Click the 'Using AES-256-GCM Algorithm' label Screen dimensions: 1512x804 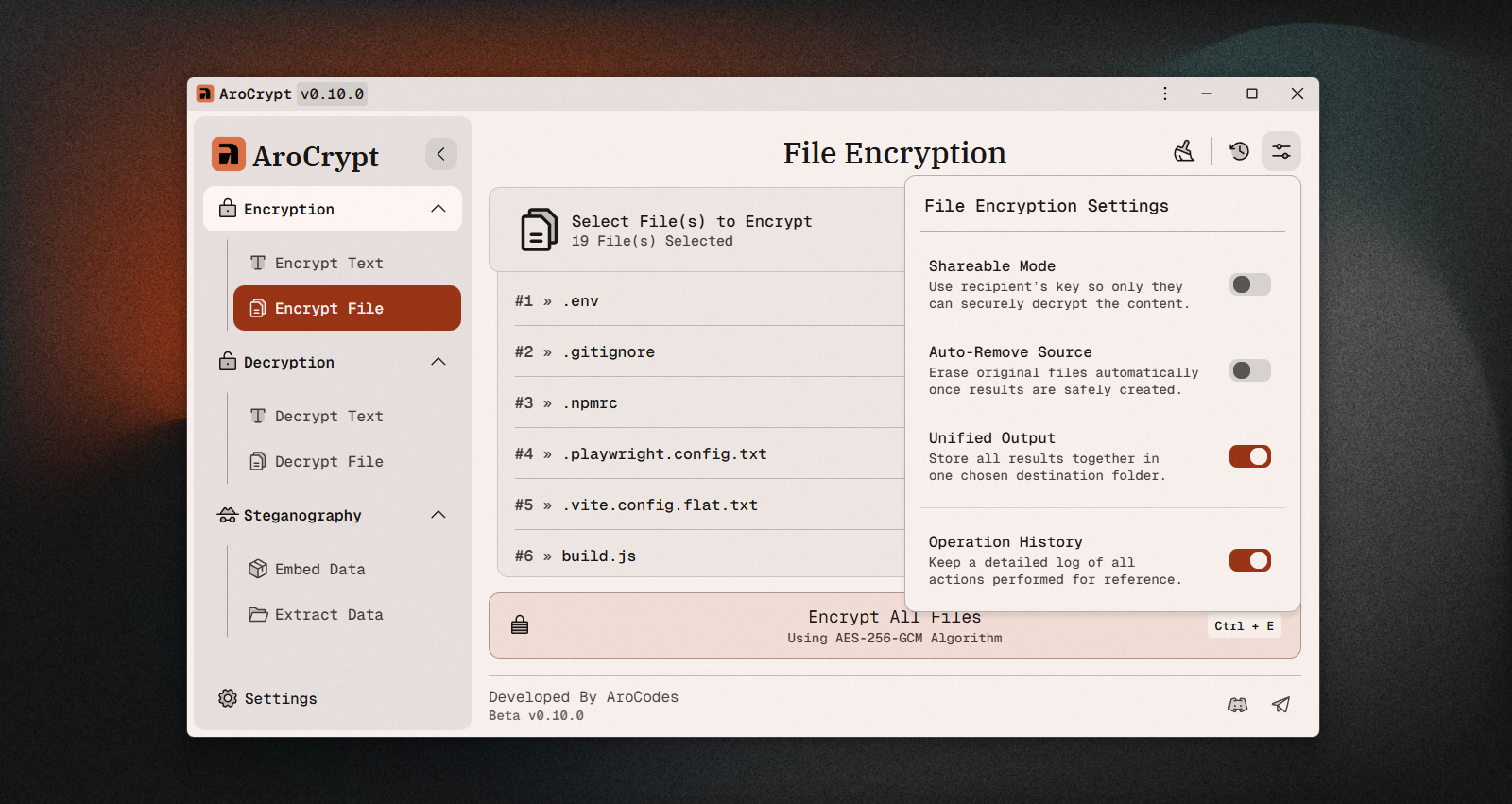point(895,639)
